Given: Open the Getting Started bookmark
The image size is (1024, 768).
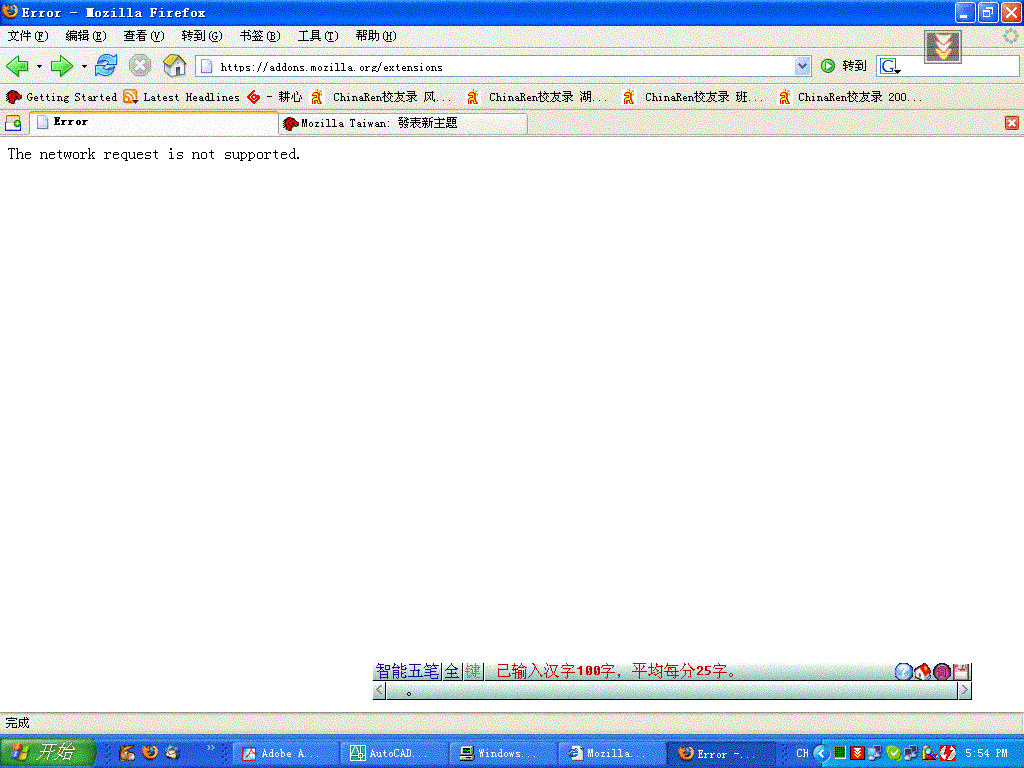Looking at the screenshot, I should (x=61, y=97).
